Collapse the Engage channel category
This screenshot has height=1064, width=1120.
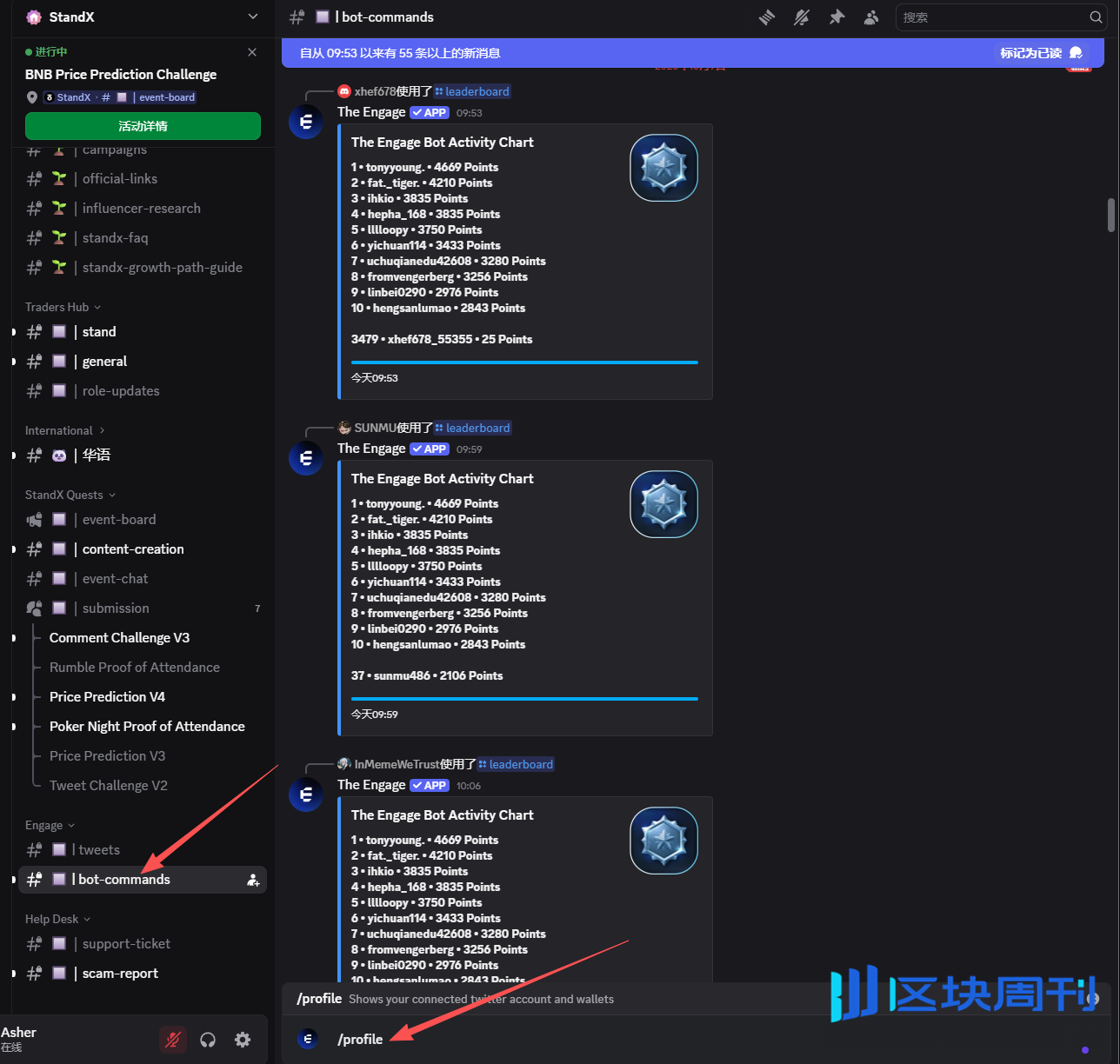(50, 825)
